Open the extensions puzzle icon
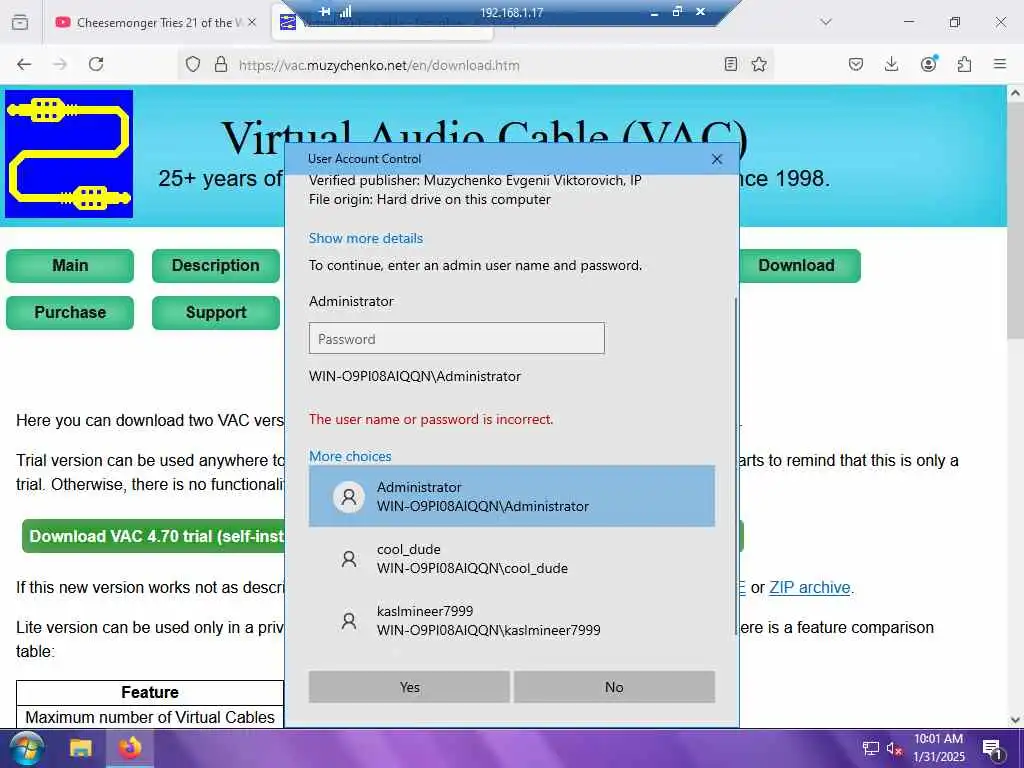 (964, 64)
